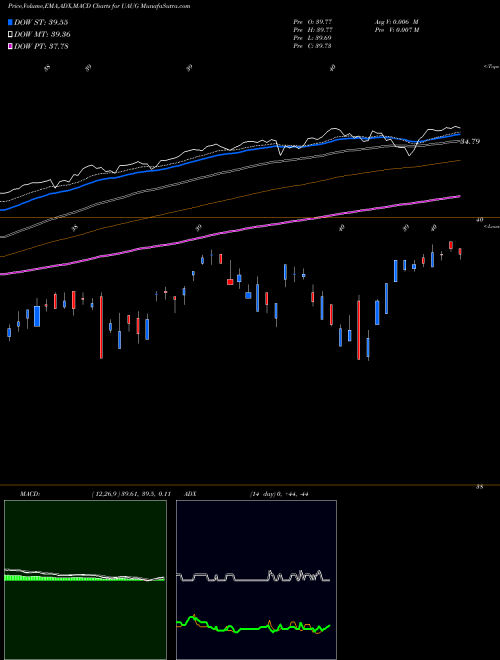The image size is (500, 660).
Task: Click the Pre V: 0.007 M value
Action: [396, 29]
